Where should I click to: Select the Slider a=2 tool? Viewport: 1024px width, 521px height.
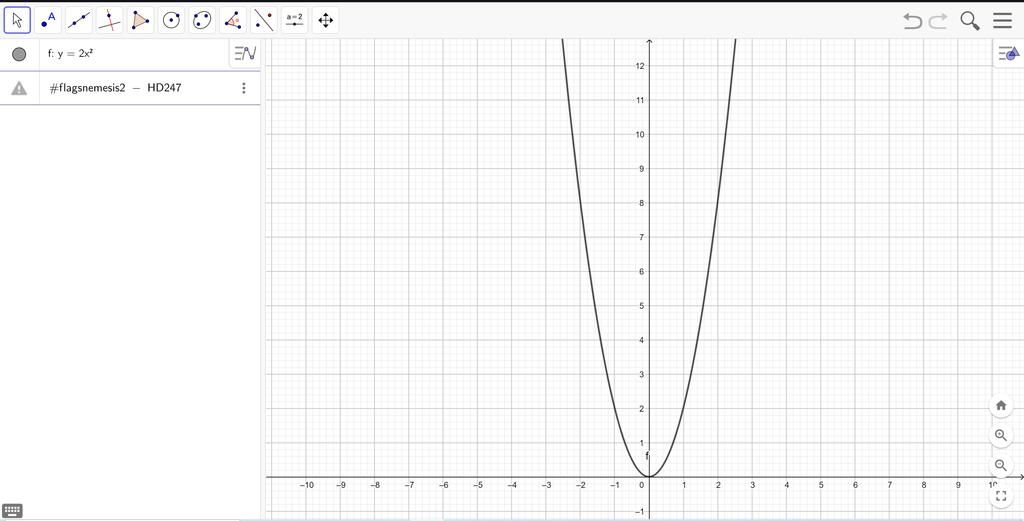click(295, 20)
